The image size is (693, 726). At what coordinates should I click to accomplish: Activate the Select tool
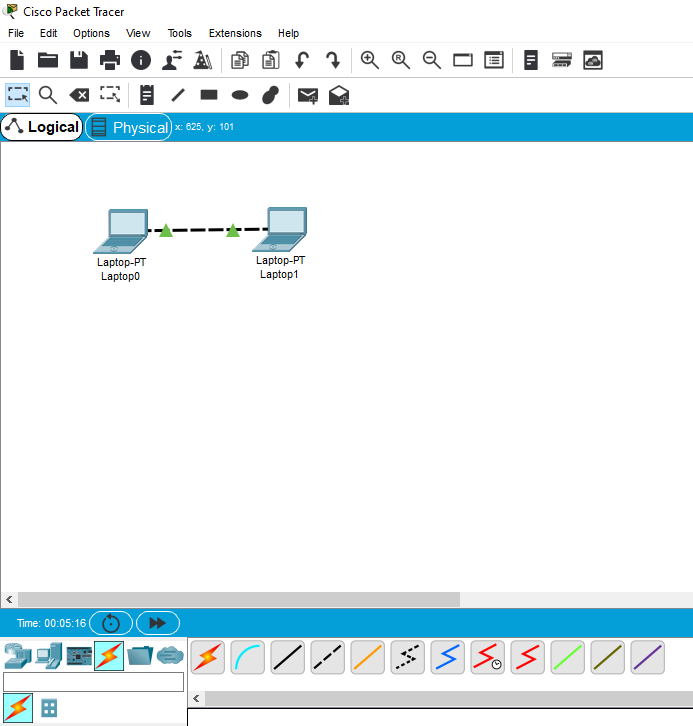pos(18,95)
